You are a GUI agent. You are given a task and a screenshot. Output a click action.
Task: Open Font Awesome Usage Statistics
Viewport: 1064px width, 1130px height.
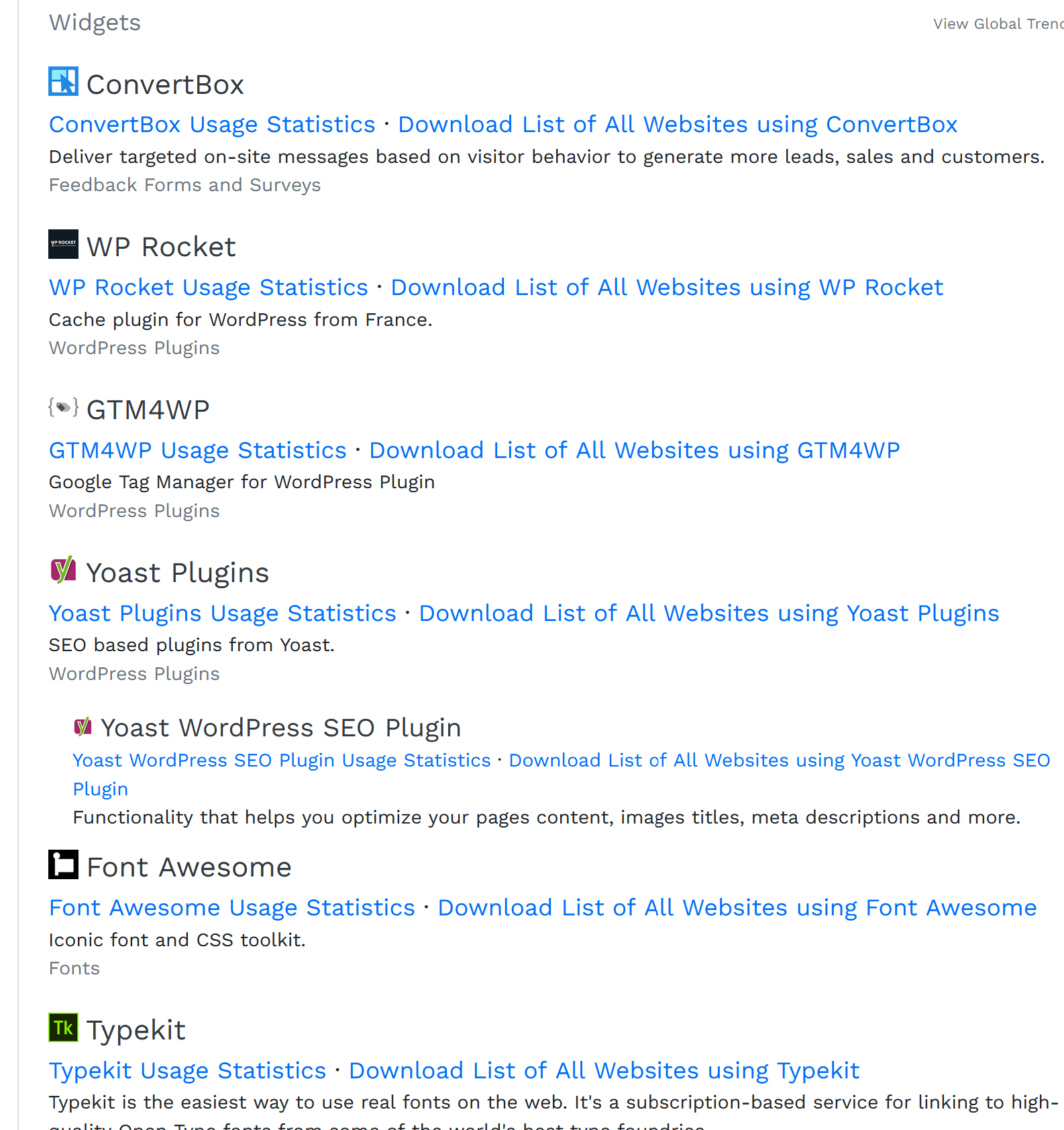[x=232, y=908]
